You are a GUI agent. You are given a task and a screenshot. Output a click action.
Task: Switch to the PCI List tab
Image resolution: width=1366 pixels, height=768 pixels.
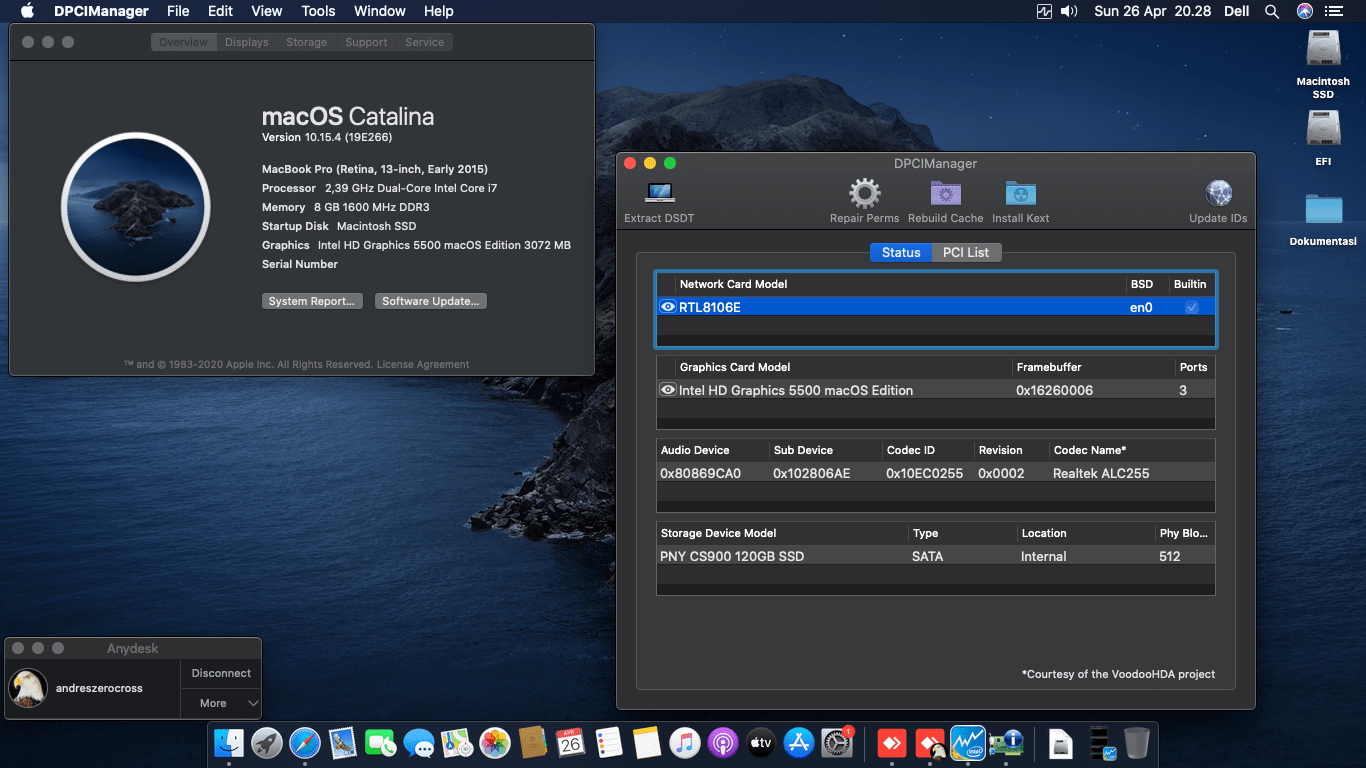966,252
